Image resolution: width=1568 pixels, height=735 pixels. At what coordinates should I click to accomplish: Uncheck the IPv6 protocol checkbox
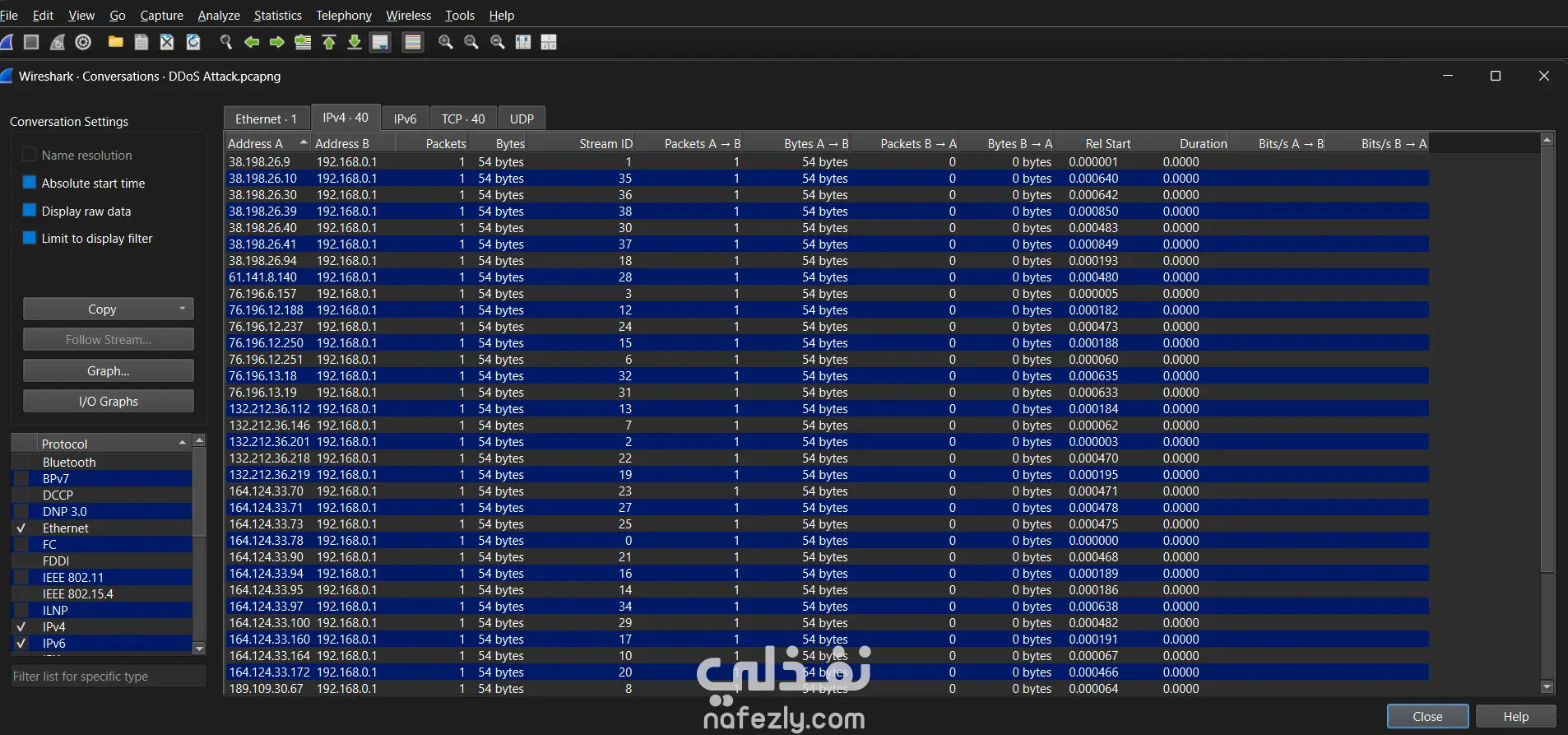(21, 644)
